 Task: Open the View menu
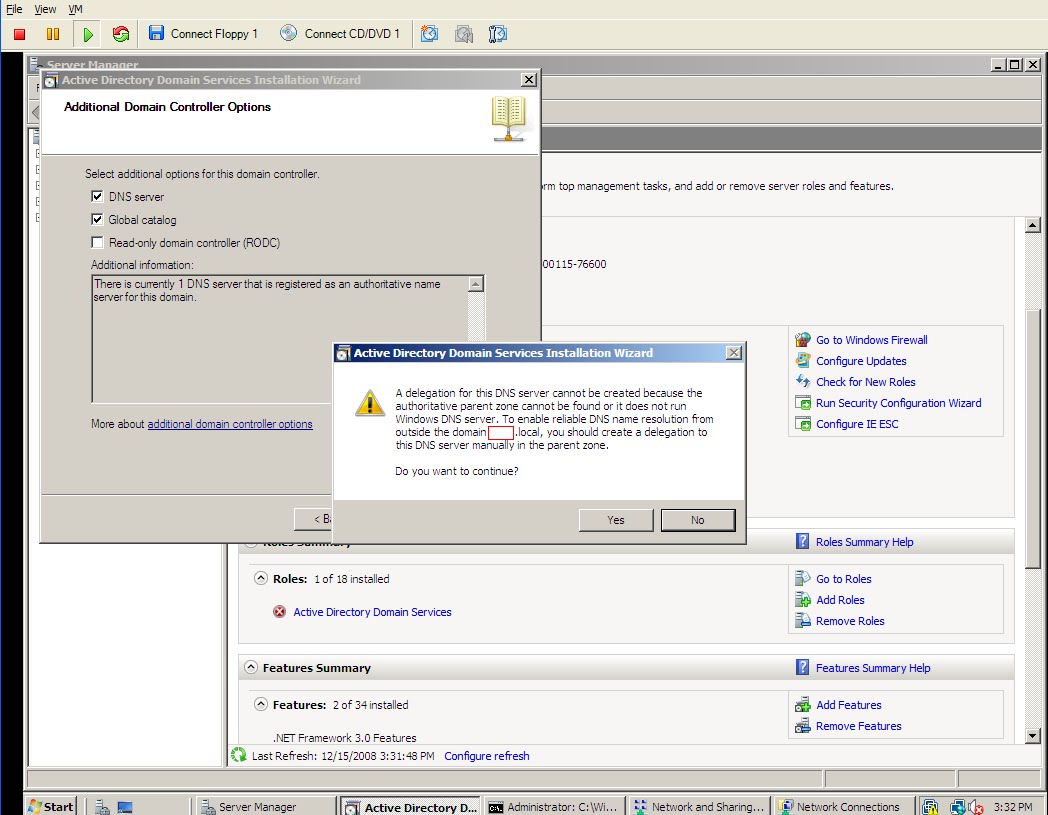pos(45,9)
